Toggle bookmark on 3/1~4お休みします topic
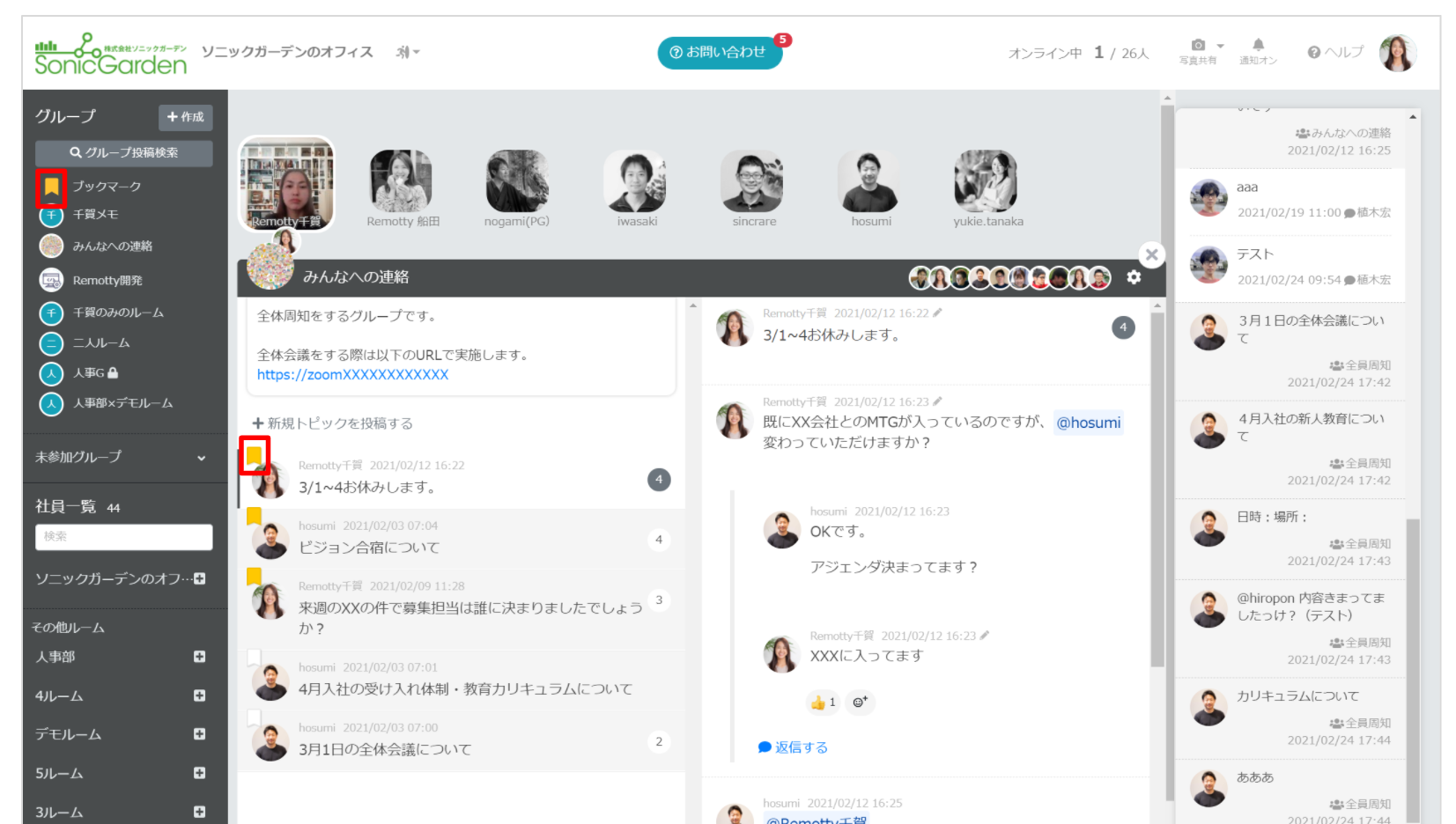This screenshot has width=1456, height=824. [x=254, y=455]
